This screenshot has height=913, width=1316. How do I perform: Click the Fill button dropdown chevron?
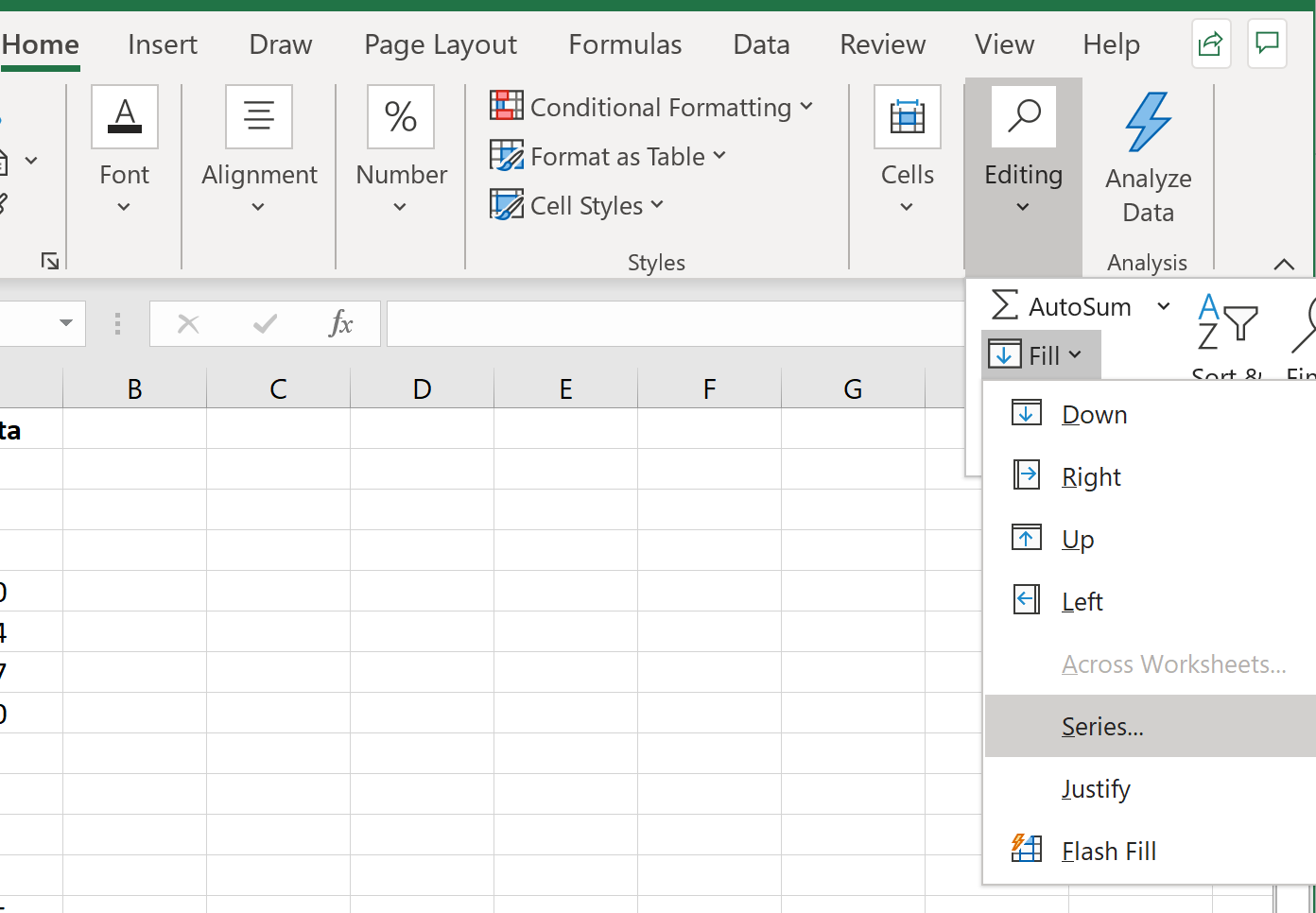coord(1075,354)
